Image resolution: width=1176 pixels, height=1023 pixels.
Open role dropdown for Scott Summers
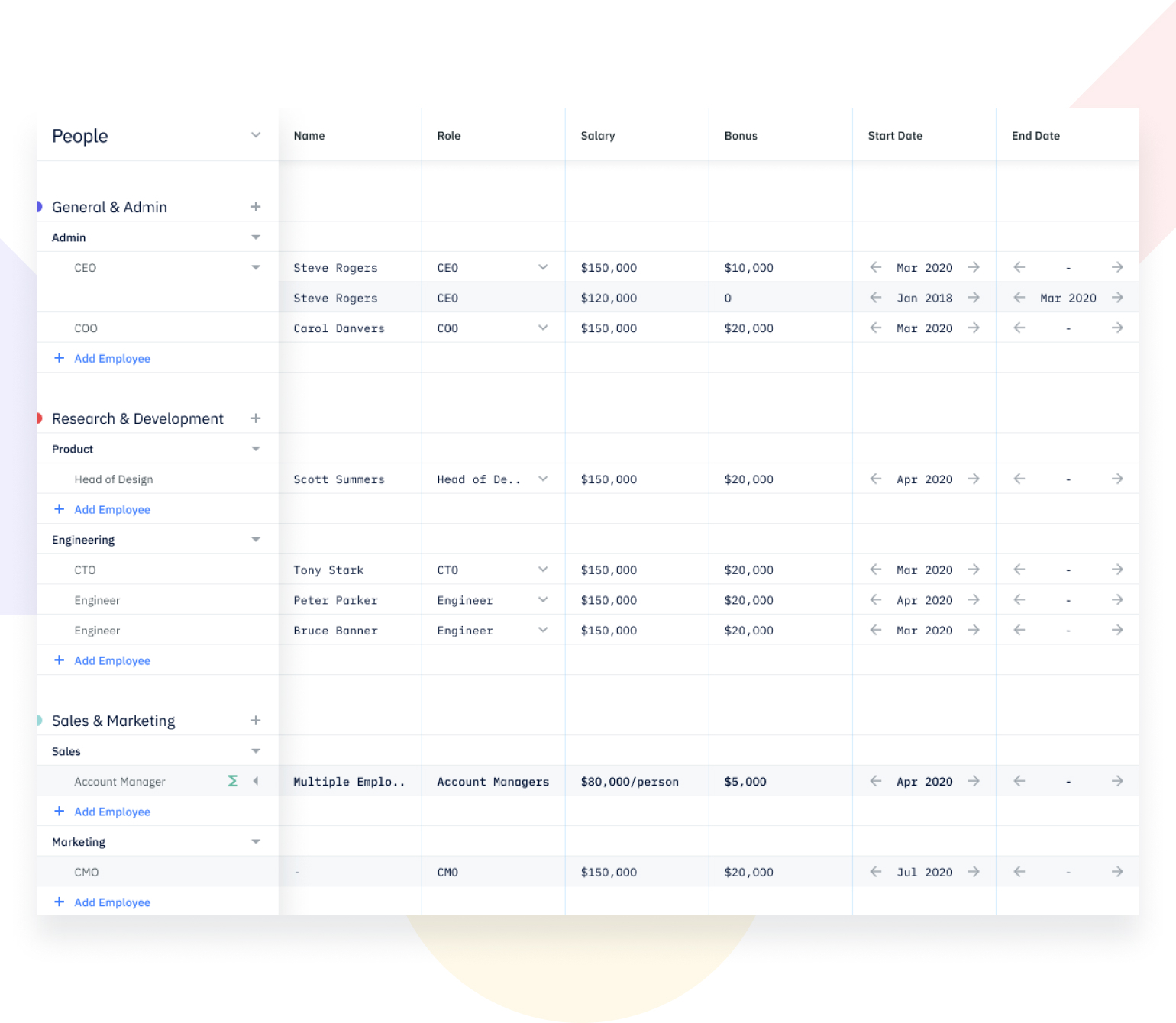point(543,479)
